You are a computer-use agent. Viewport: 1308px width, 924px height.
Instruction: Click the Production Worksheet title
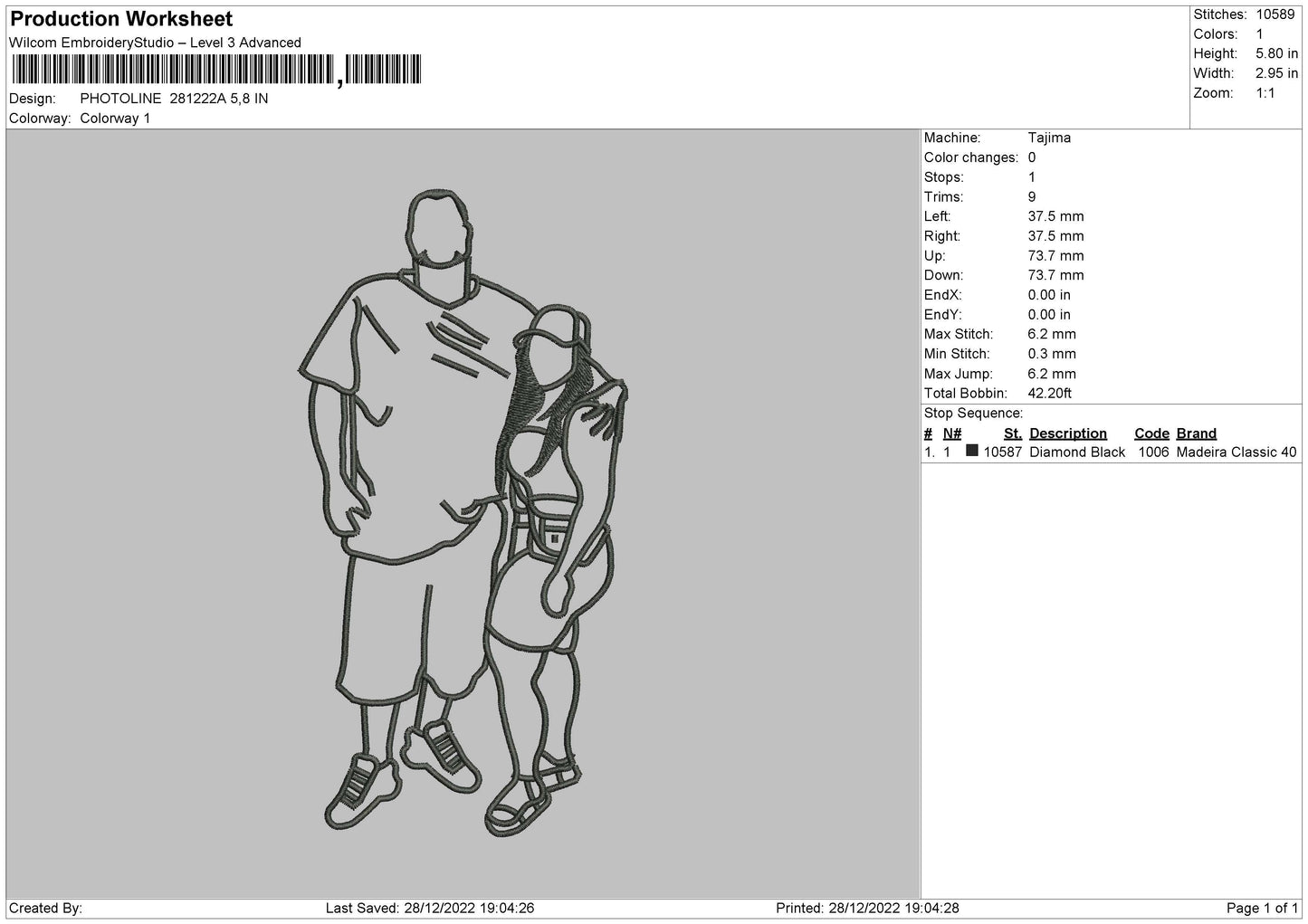(x=121, y=19)
